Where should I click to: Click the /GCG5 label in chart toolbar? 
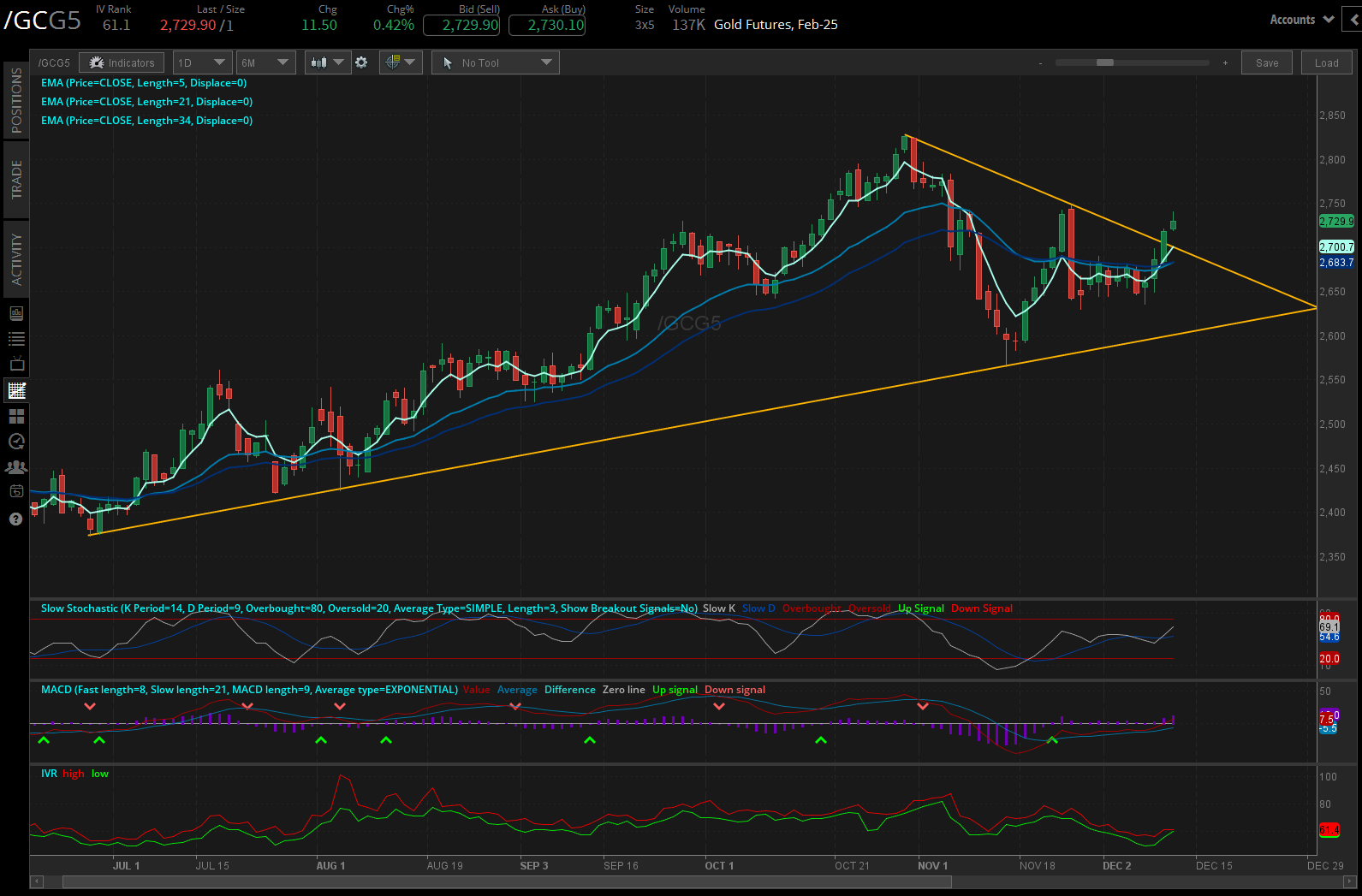(x=54, y=63)
